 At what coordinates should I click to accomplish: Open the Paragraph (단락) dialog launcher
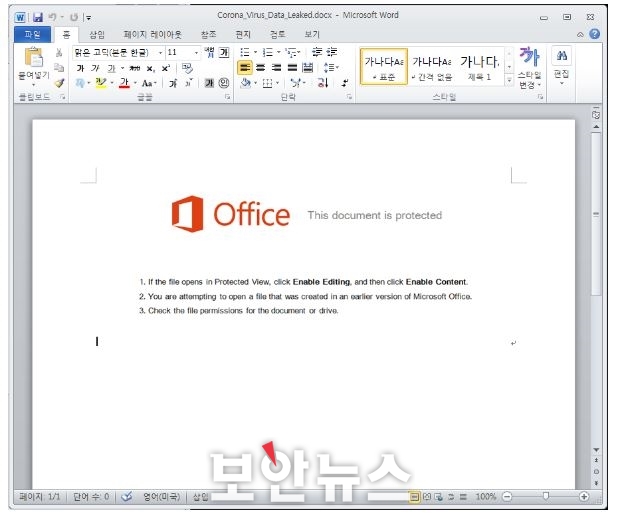(x=349, y=97)
